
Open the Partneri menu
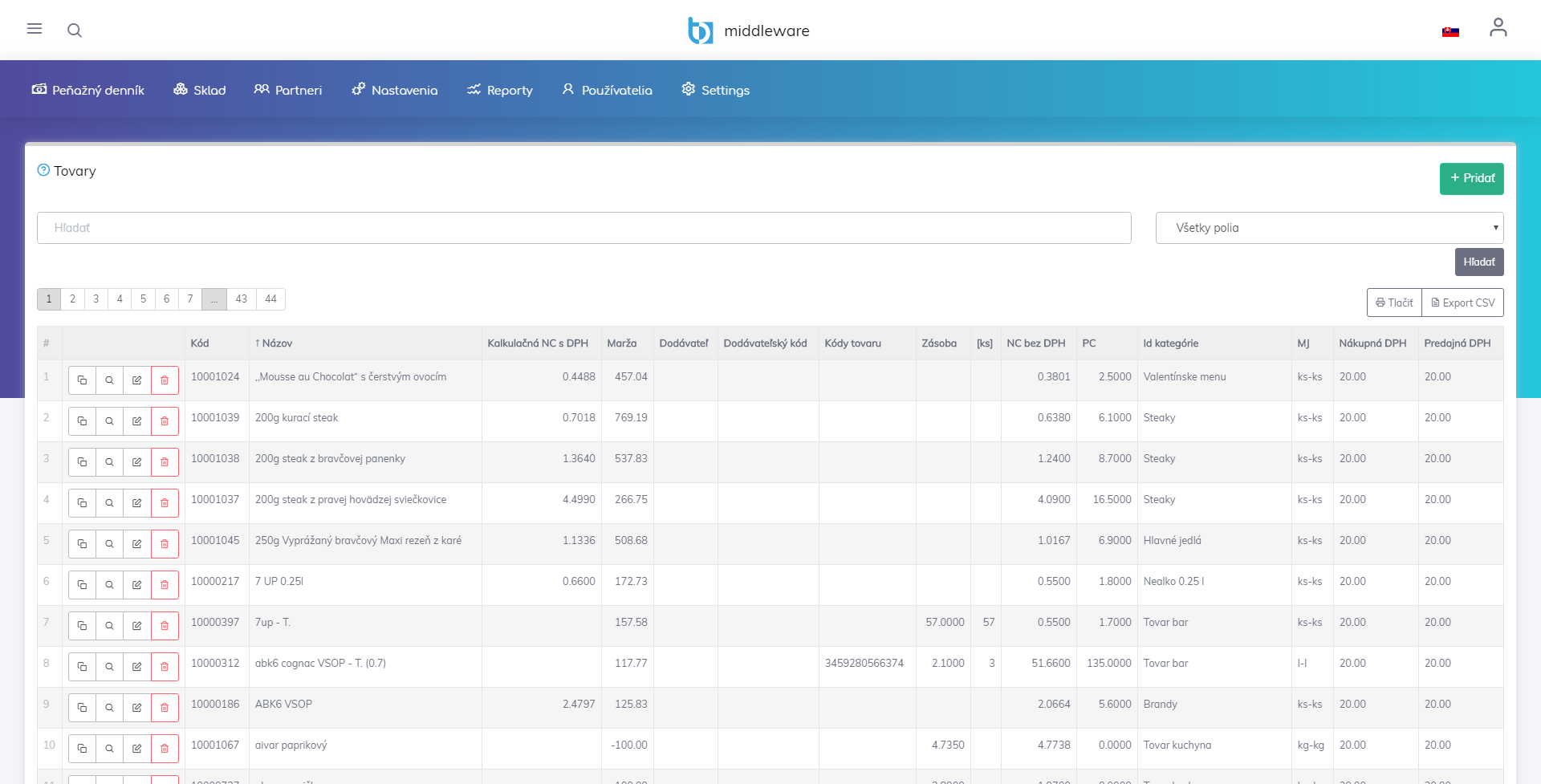click(x=288, y=90)
